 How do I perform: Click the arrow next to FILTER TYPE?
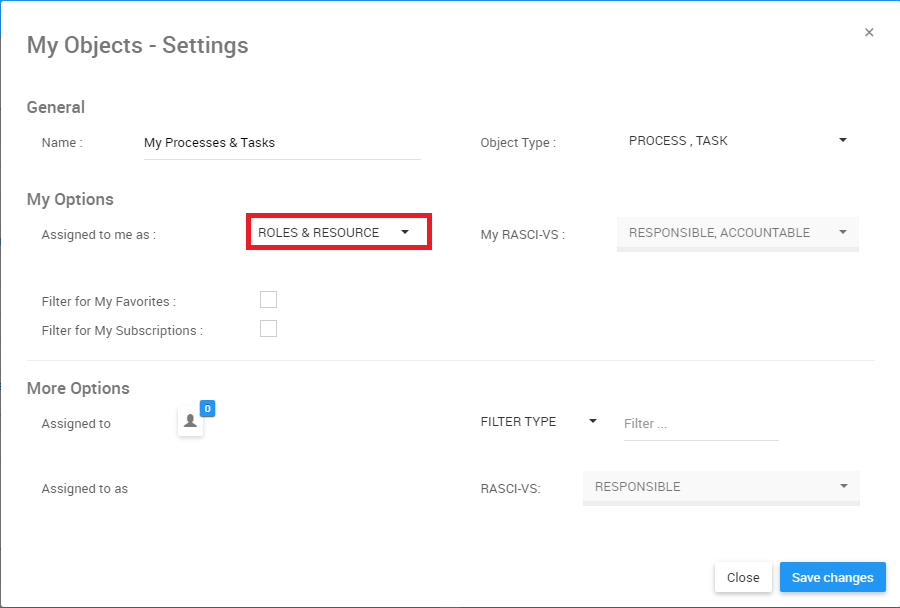[x=593, y=421]
